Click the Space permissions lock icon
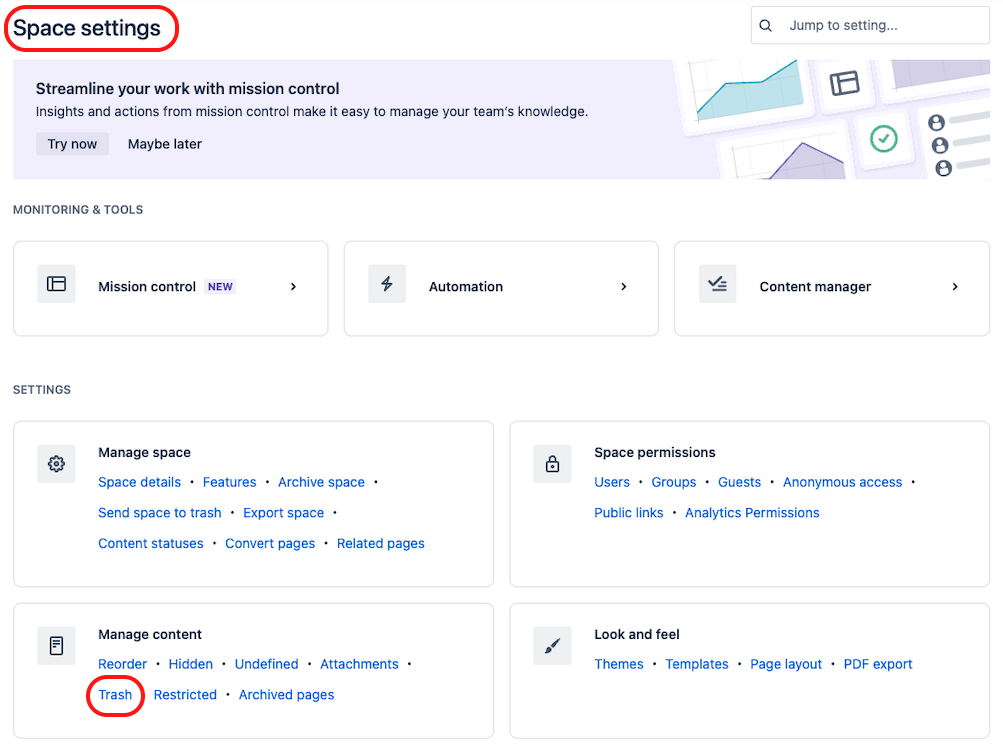1003x749 pixels. coord(552,463)
